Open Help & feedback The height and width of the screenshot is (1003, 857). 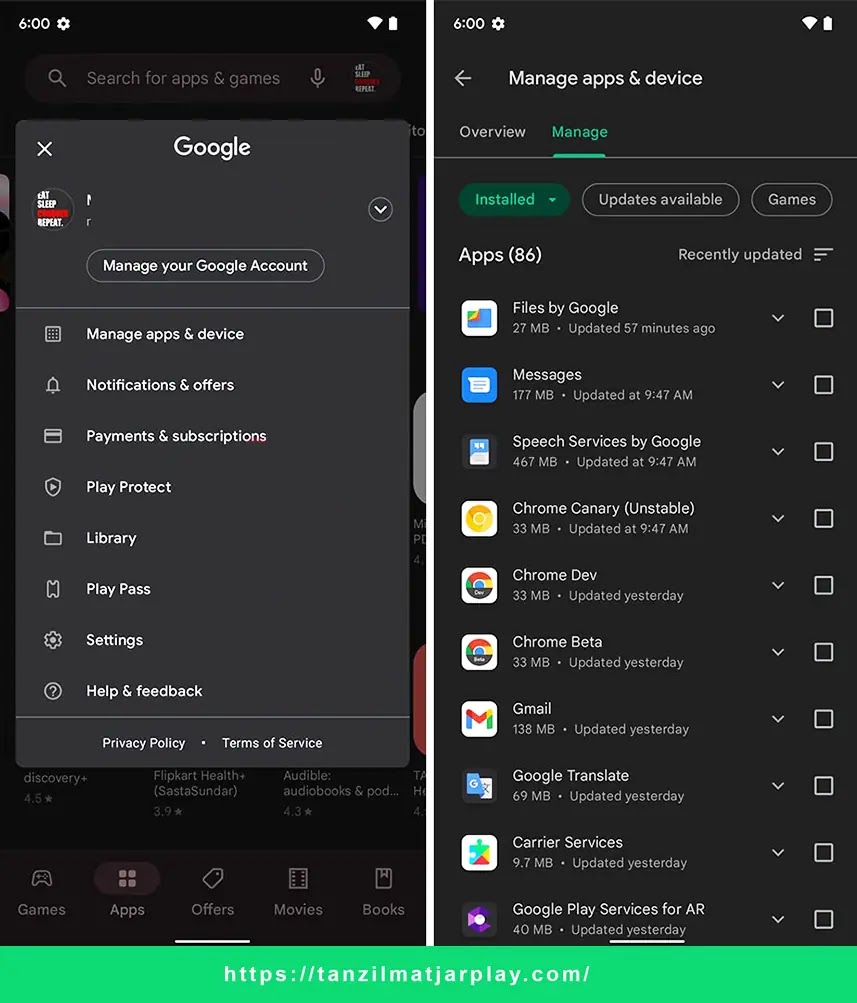[x=146, y=691]
